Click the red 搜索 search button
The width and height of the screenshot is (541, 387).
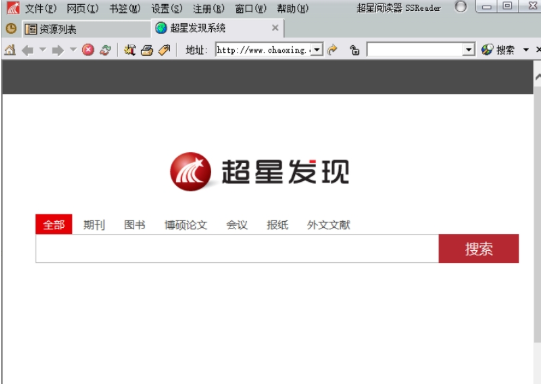point(479,249)
